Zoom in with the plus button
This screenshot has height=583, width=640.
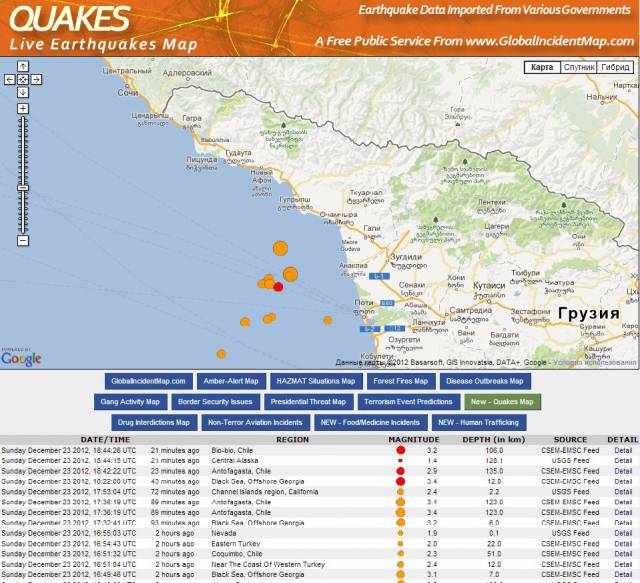click(23, 108)
